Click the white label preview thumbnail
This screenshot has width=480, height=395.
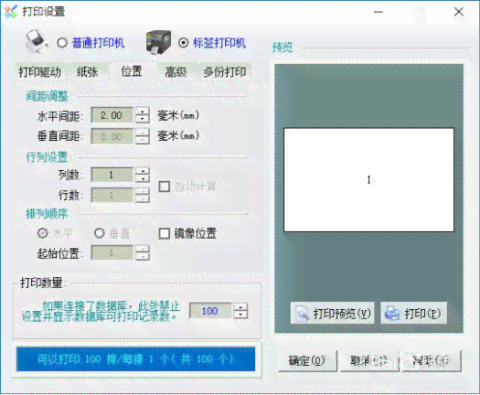[x=368, y=180]
